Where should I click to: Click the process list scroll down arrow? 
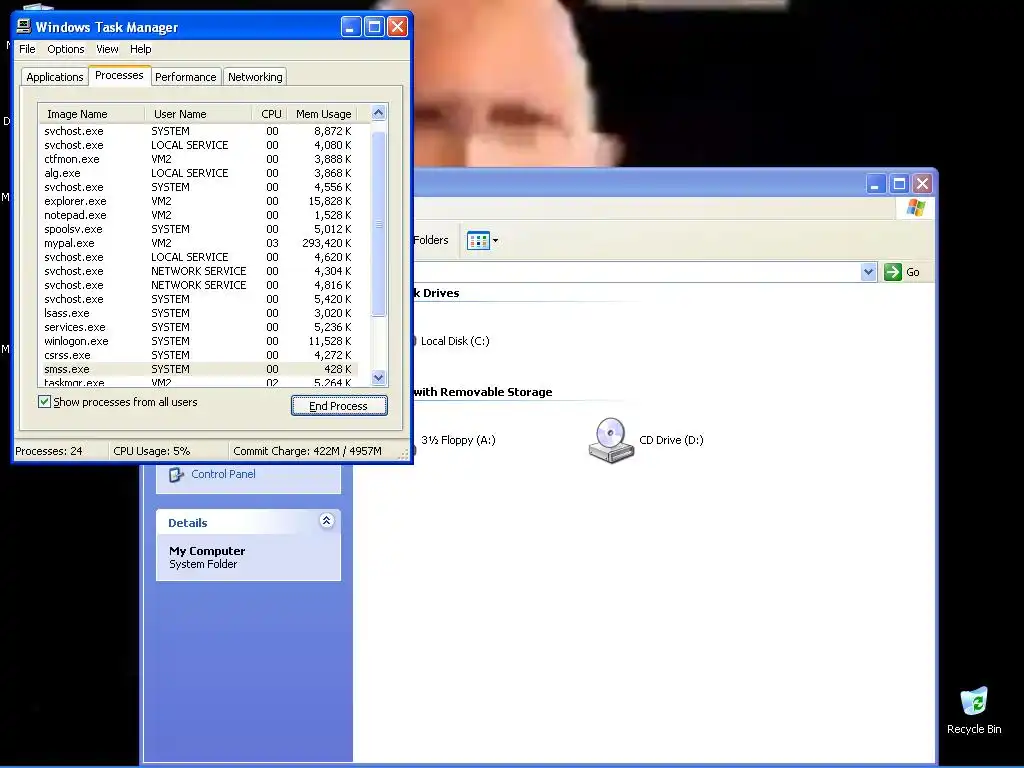[379, 377]
